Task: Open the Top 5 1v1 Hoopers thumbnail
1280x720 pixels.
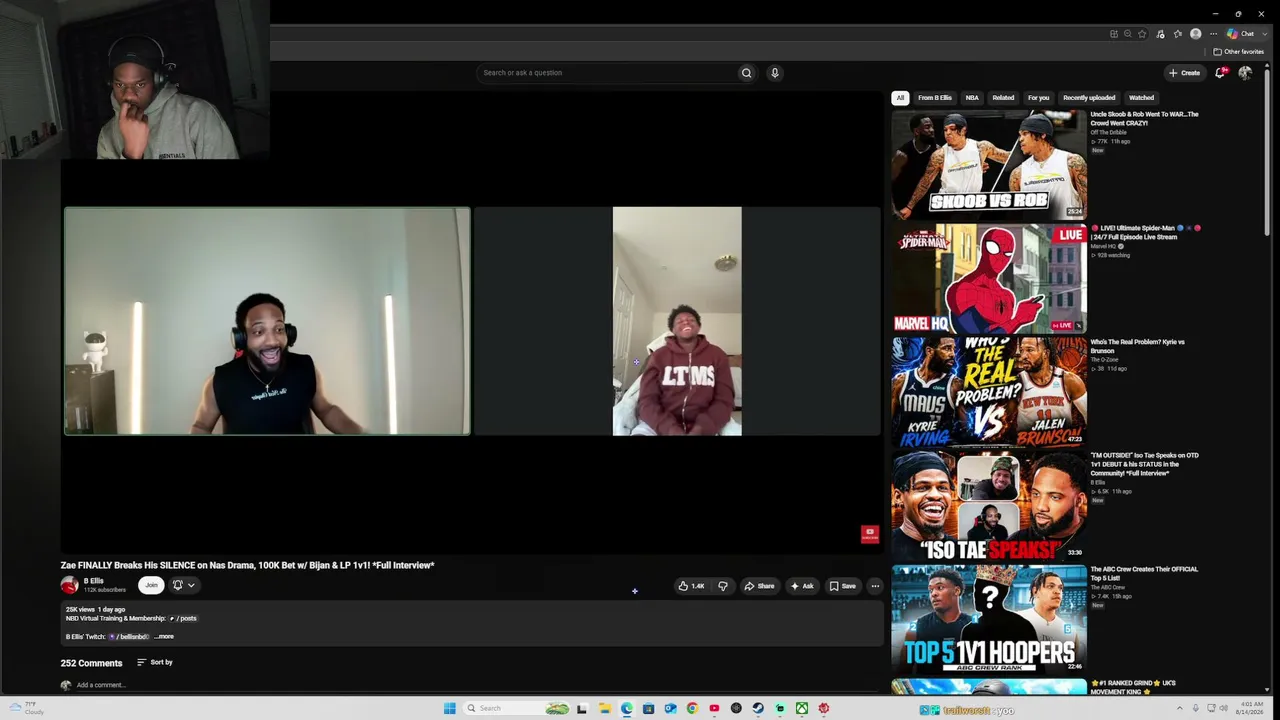Action: pyautogui.click(x=989, y=620)
